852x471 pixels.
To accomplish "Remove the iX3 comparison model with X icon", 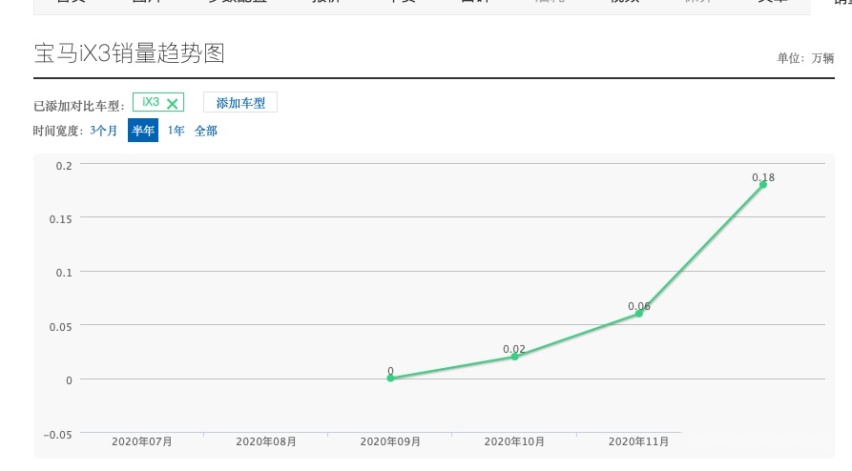I will [x=172, y=103].
